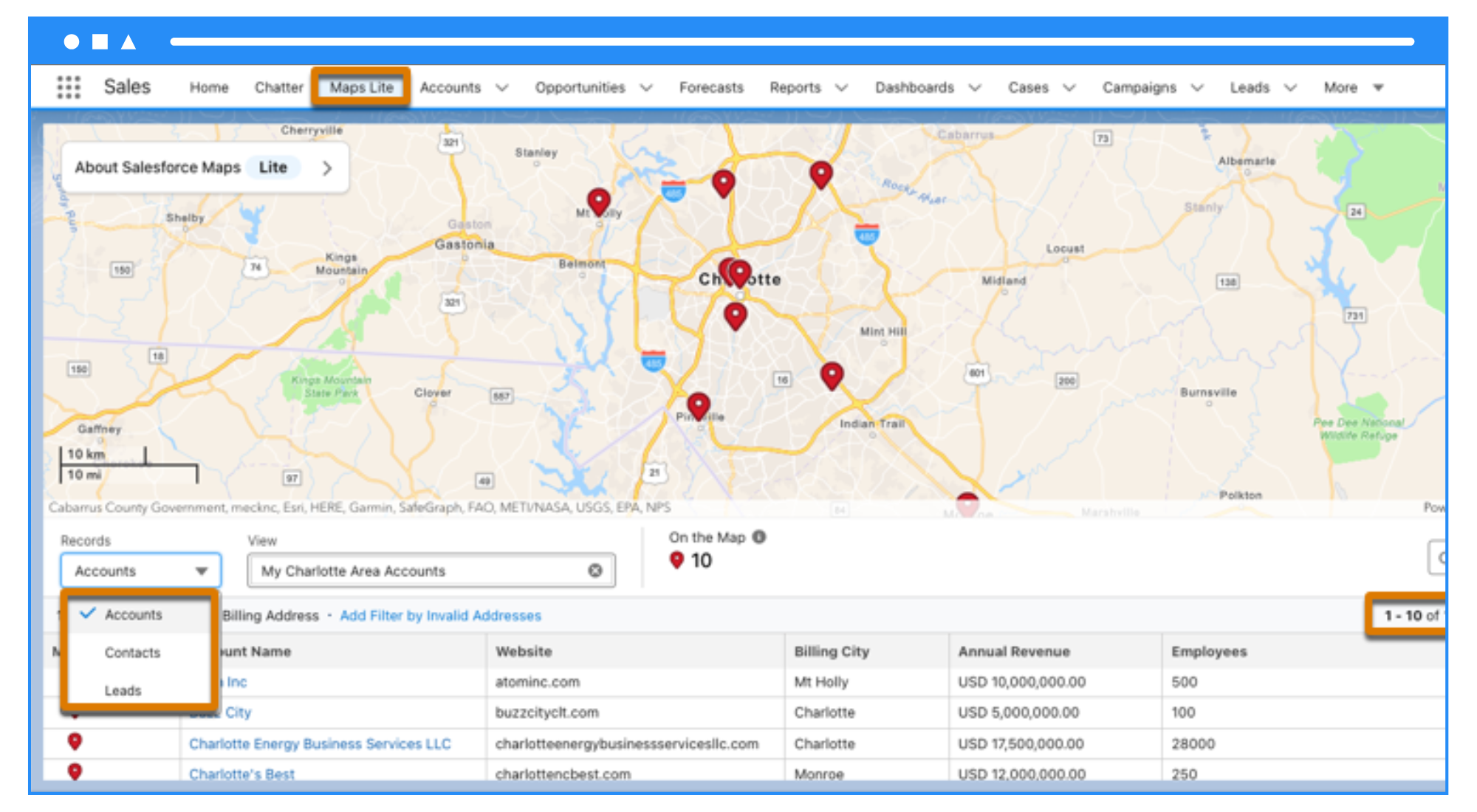The width and height of the screenshot is (1477, 812).
Task: Clear the View field using the X icon
Action: (595, 569)
